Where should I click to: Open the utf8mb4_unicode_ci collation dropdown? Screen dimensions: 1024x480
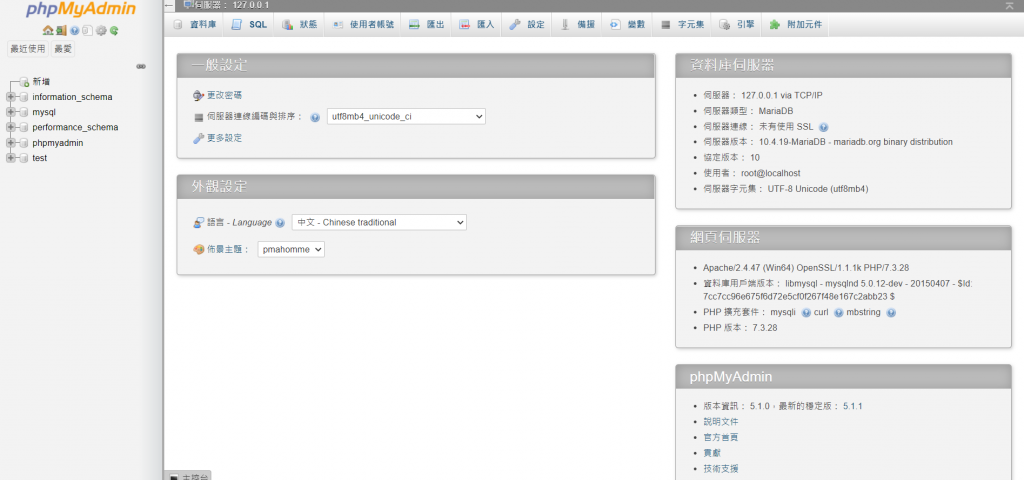point(406,117)
